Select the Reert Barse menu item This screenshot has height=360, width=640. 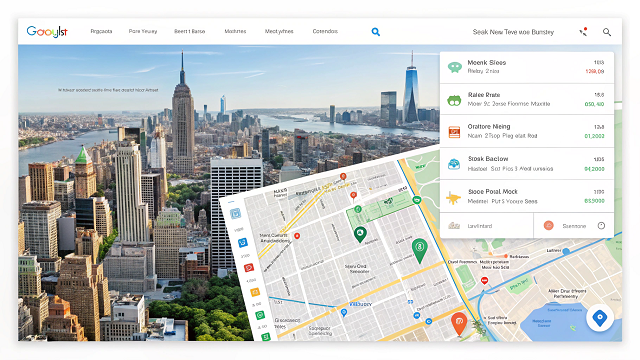click(190, 31)
